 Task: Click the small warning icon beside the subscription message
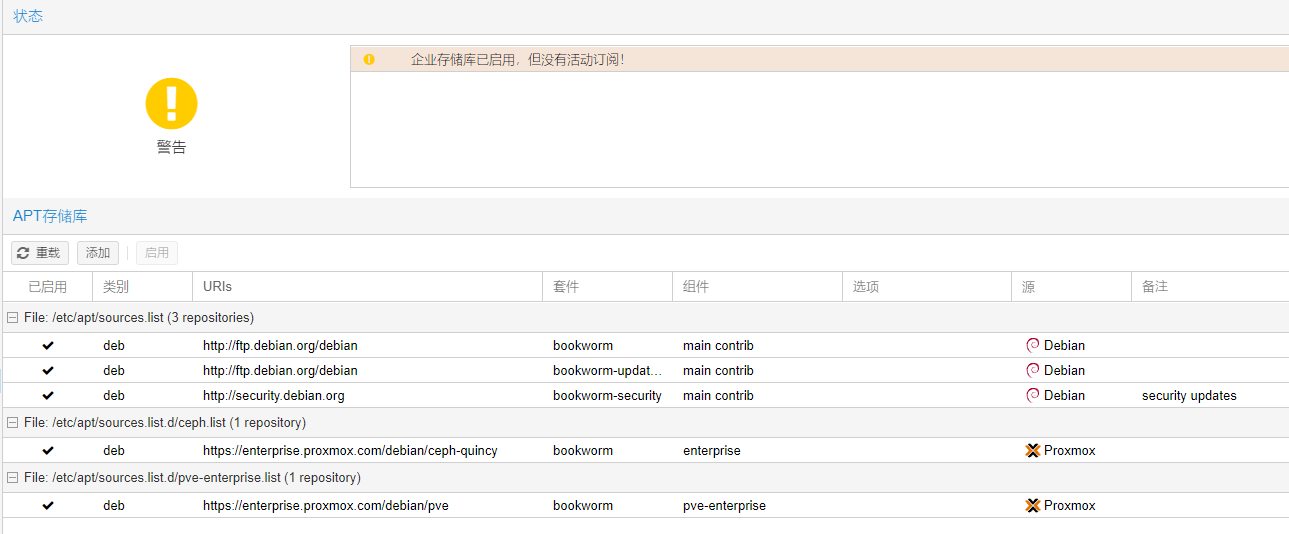point(369,60)
